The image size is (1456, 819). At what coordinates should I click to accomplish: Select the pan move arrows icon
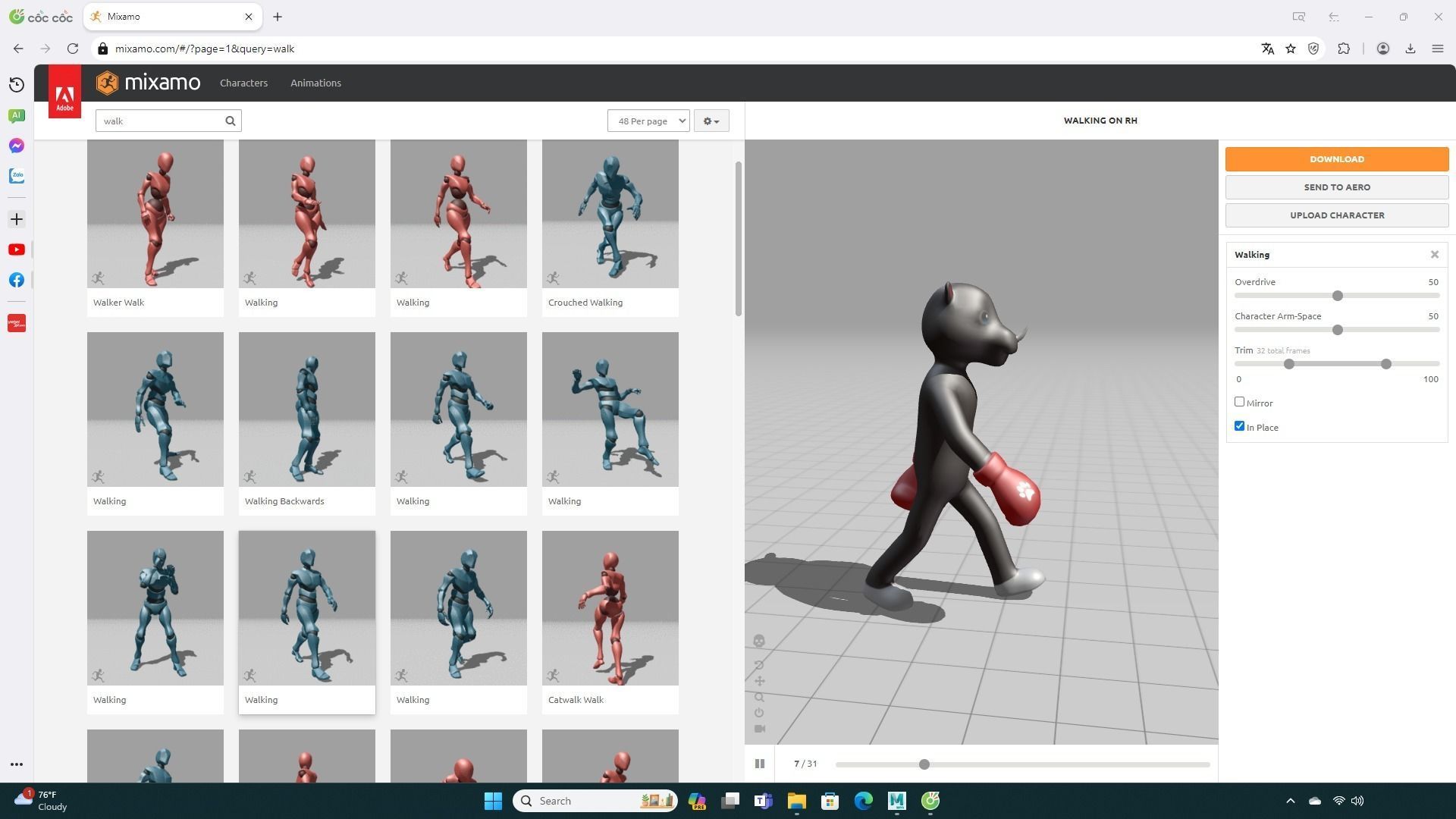pos(759,681)
